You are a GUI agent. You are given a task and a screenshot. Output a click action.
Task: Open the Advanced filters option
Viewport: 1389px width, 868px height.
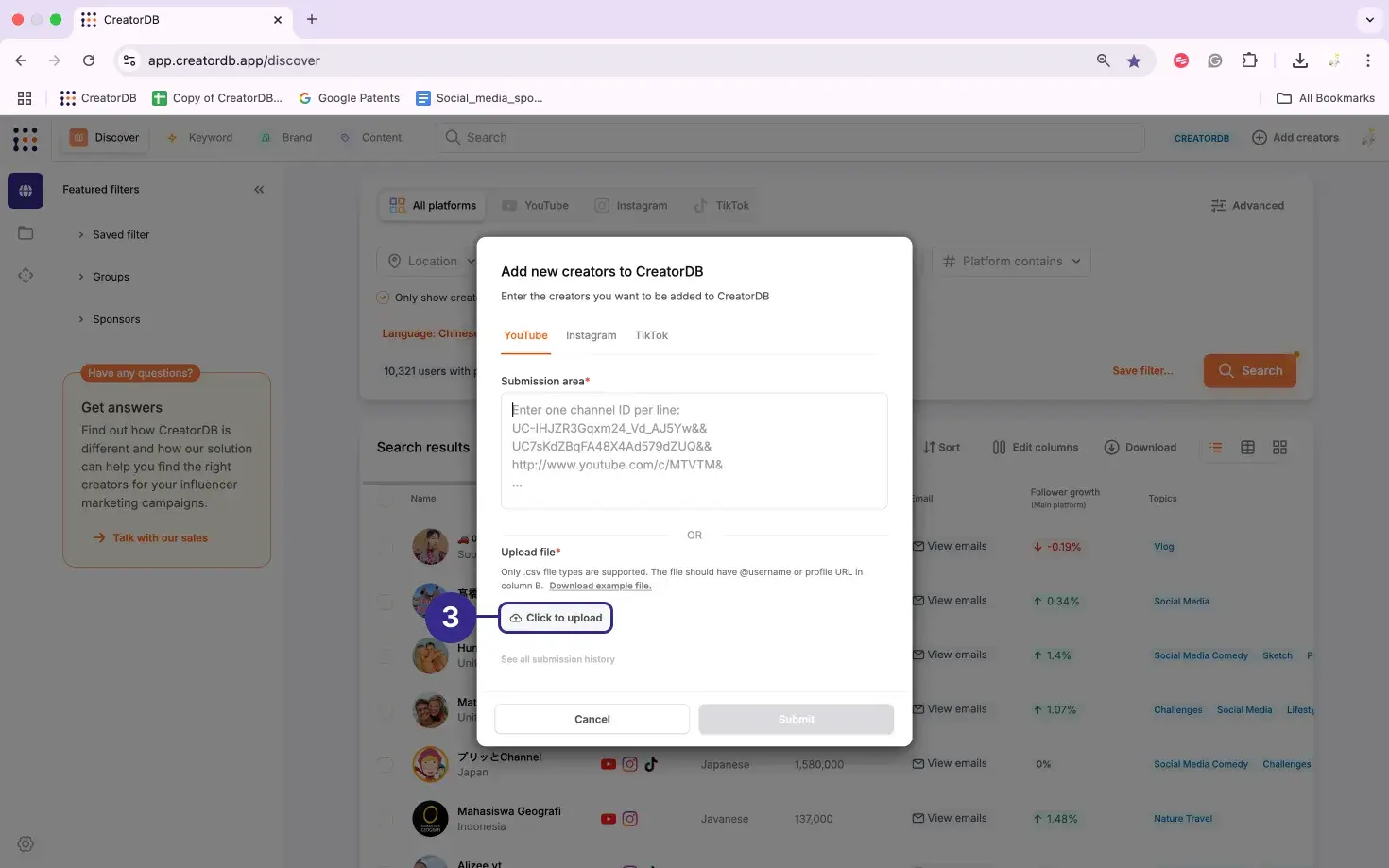(x=1247, y=206)
